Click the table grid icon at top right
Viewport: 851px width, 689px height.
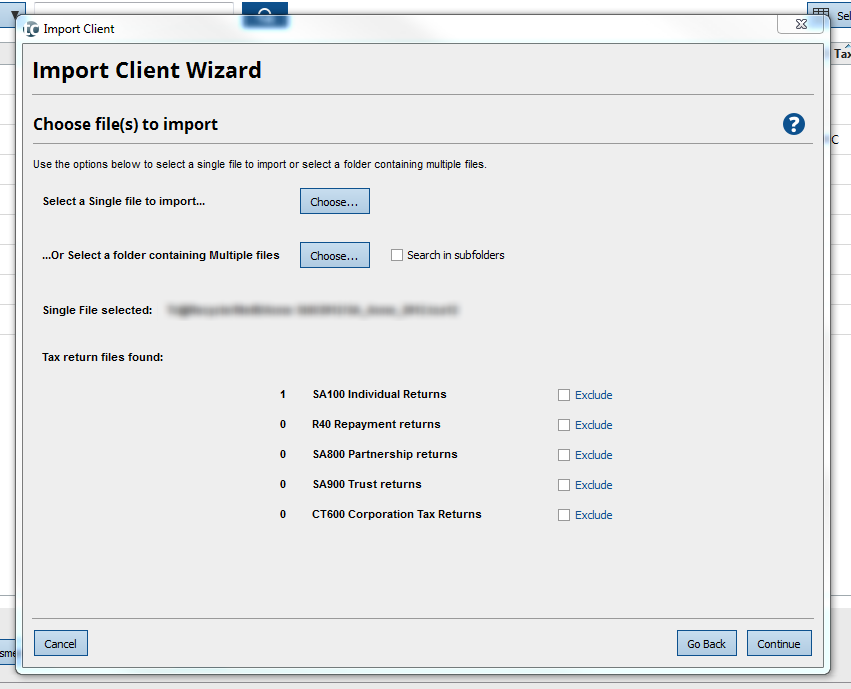click(x=820, y=14)
